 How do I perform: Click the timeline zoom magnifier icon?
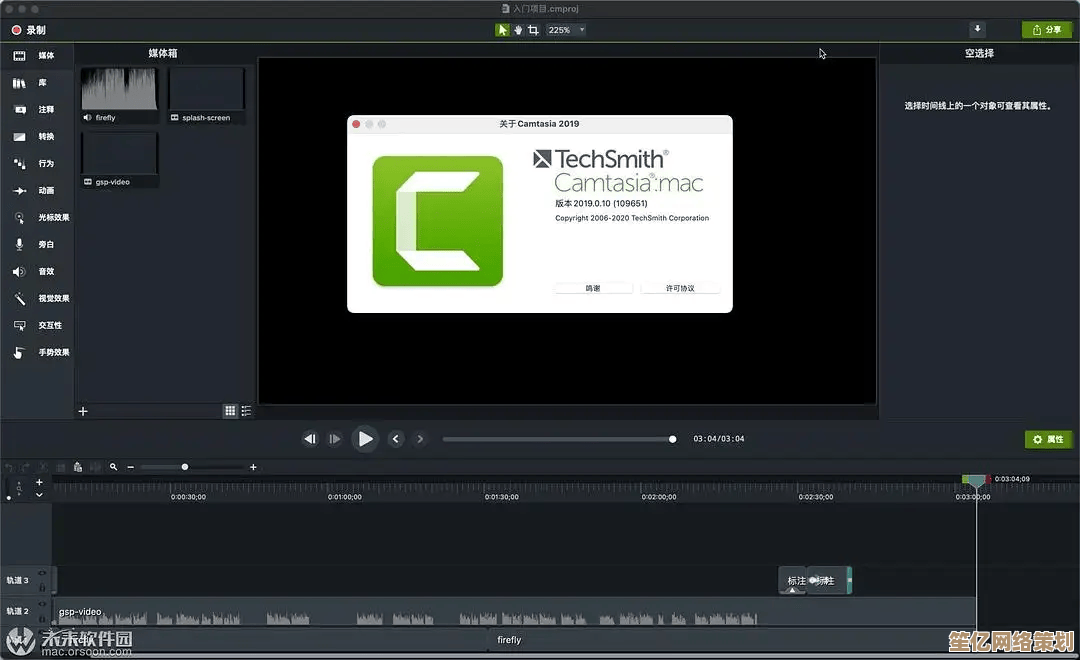coord(114,467)
